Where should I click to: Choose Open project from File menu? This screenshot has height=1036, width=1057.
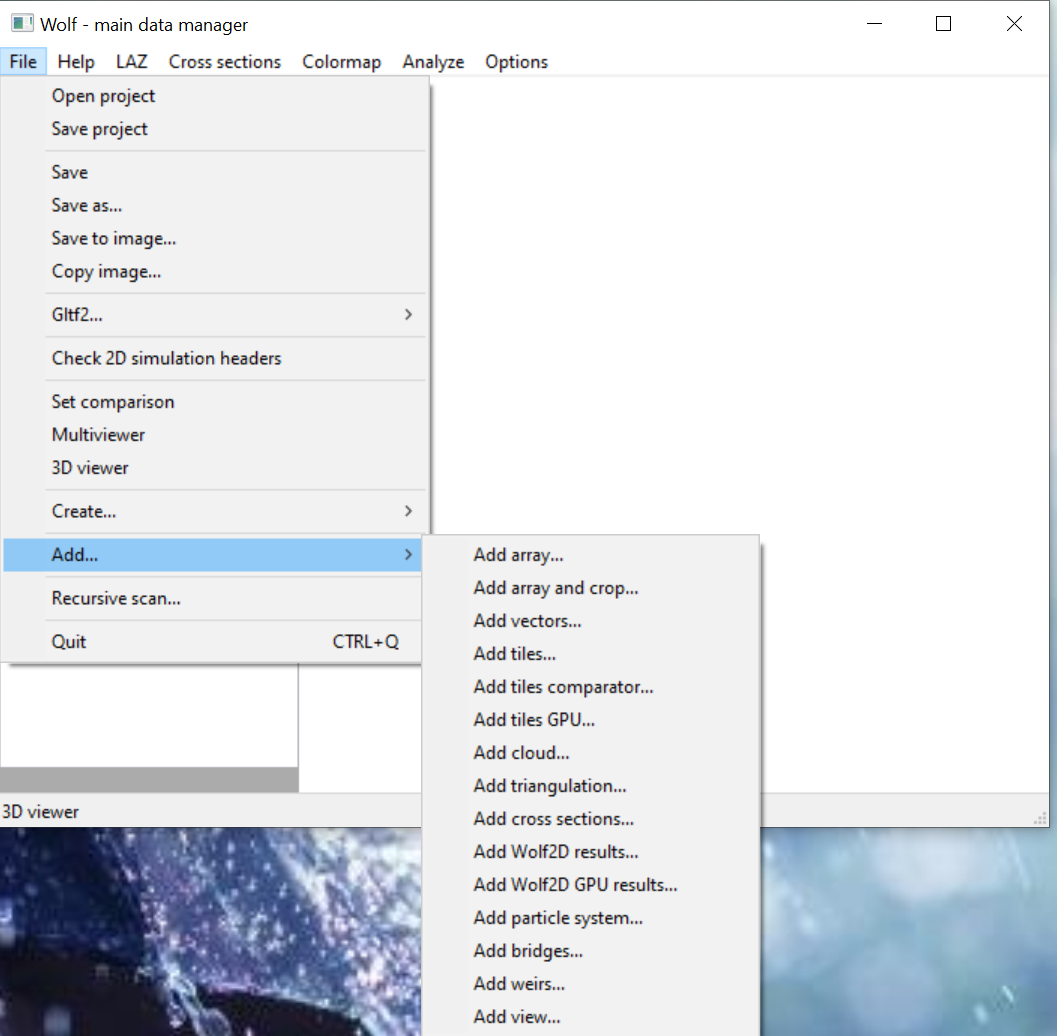point(104,96)
